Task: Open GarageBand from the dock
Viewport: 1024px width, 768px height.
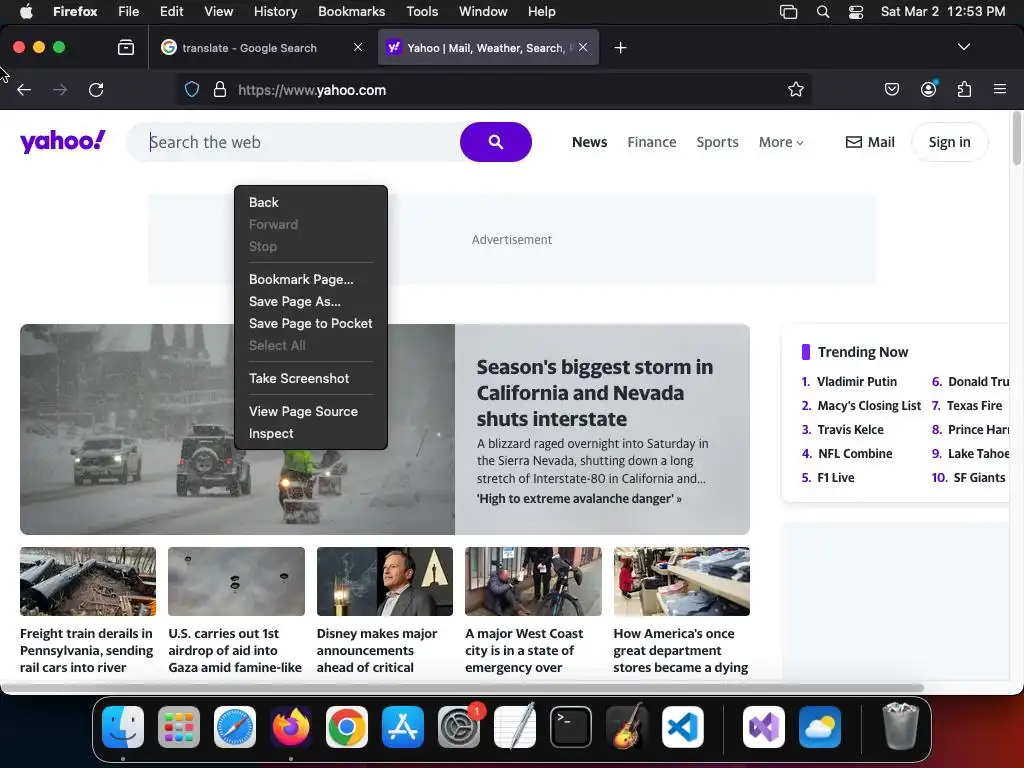Action: (627, 727)
